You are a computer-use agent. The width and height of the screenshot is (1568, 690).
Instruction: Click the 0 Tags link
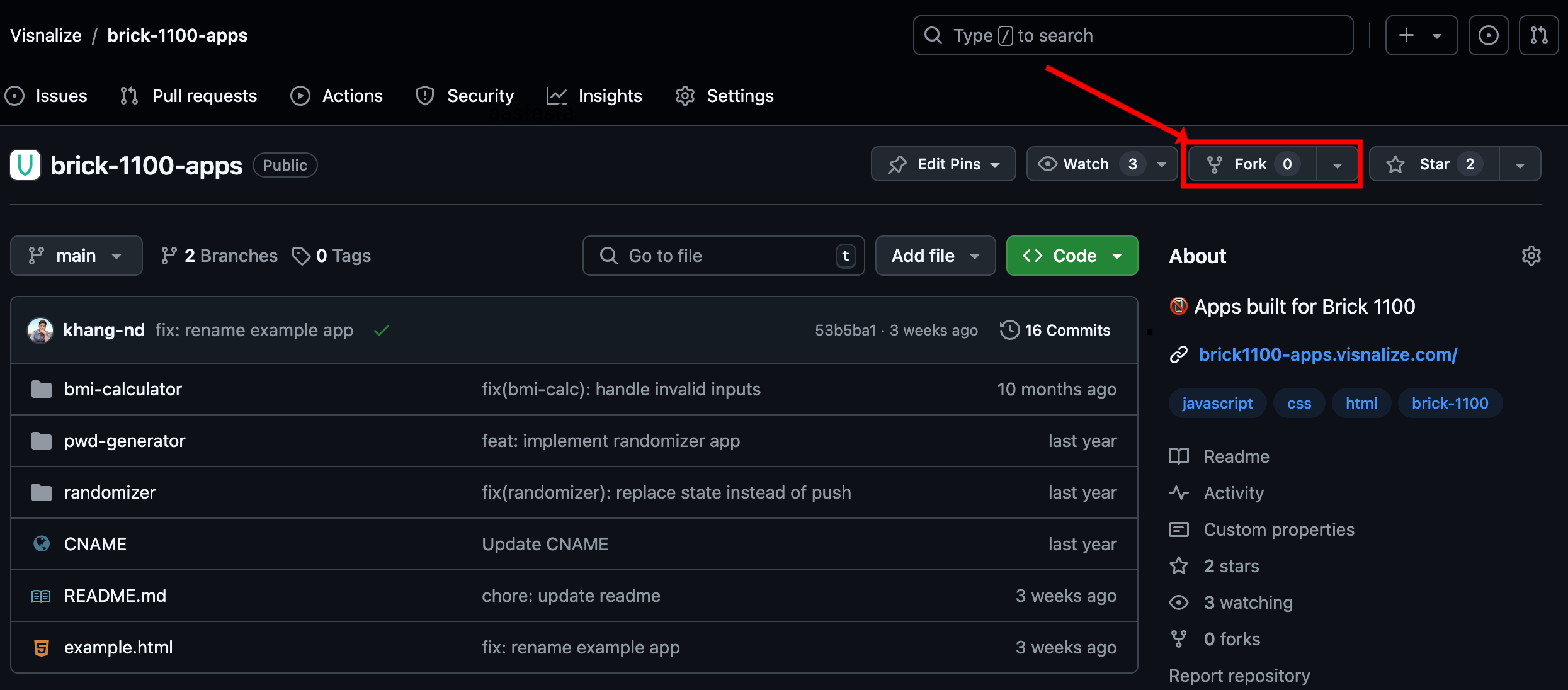(x=332, y=256)
